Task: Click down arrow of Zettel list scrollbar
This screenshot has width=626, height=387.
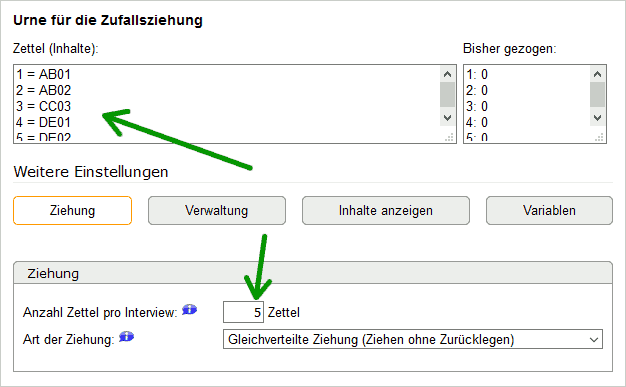Action: click(x=448, y=118)
